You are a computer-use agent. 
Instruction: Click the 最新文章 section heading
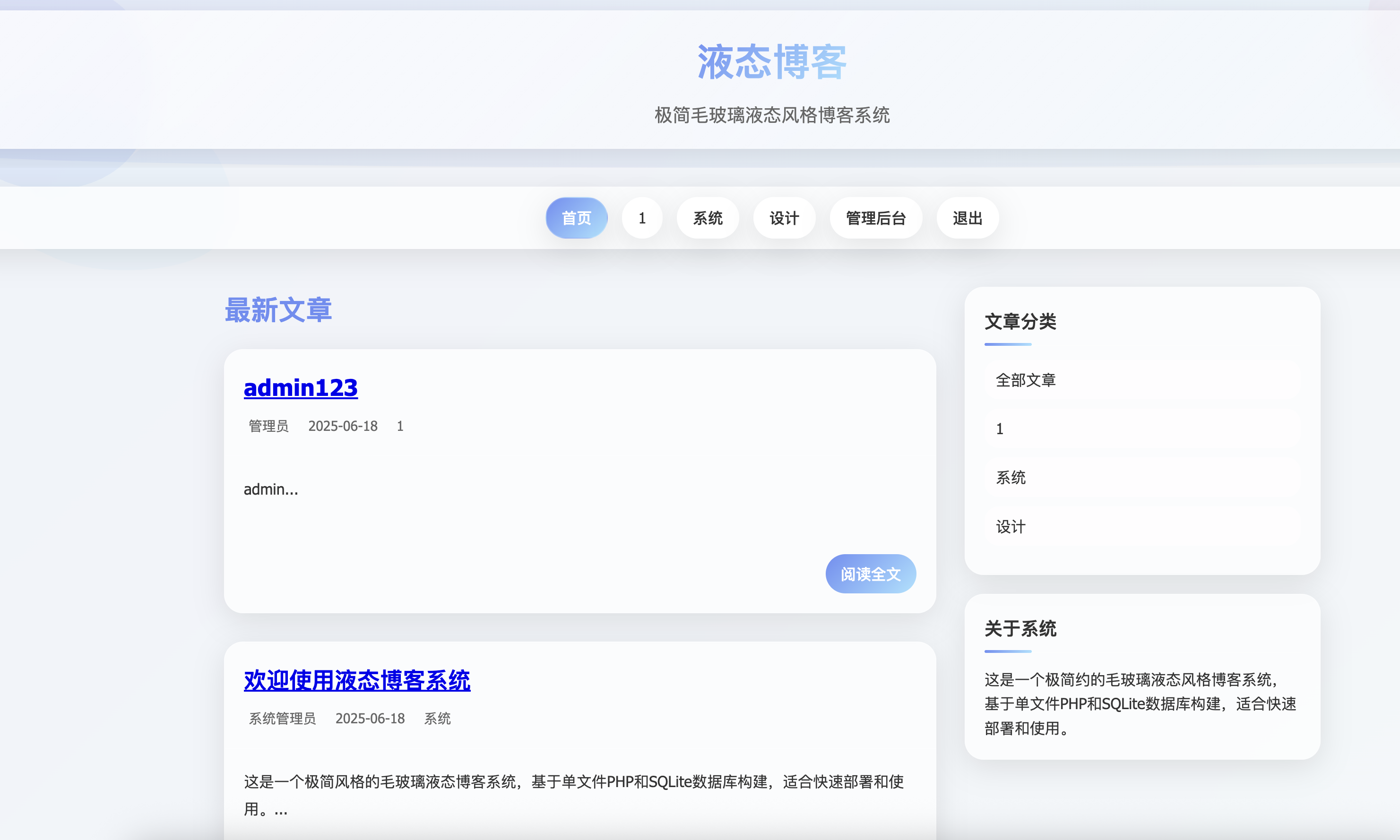(x=278, y=309)
